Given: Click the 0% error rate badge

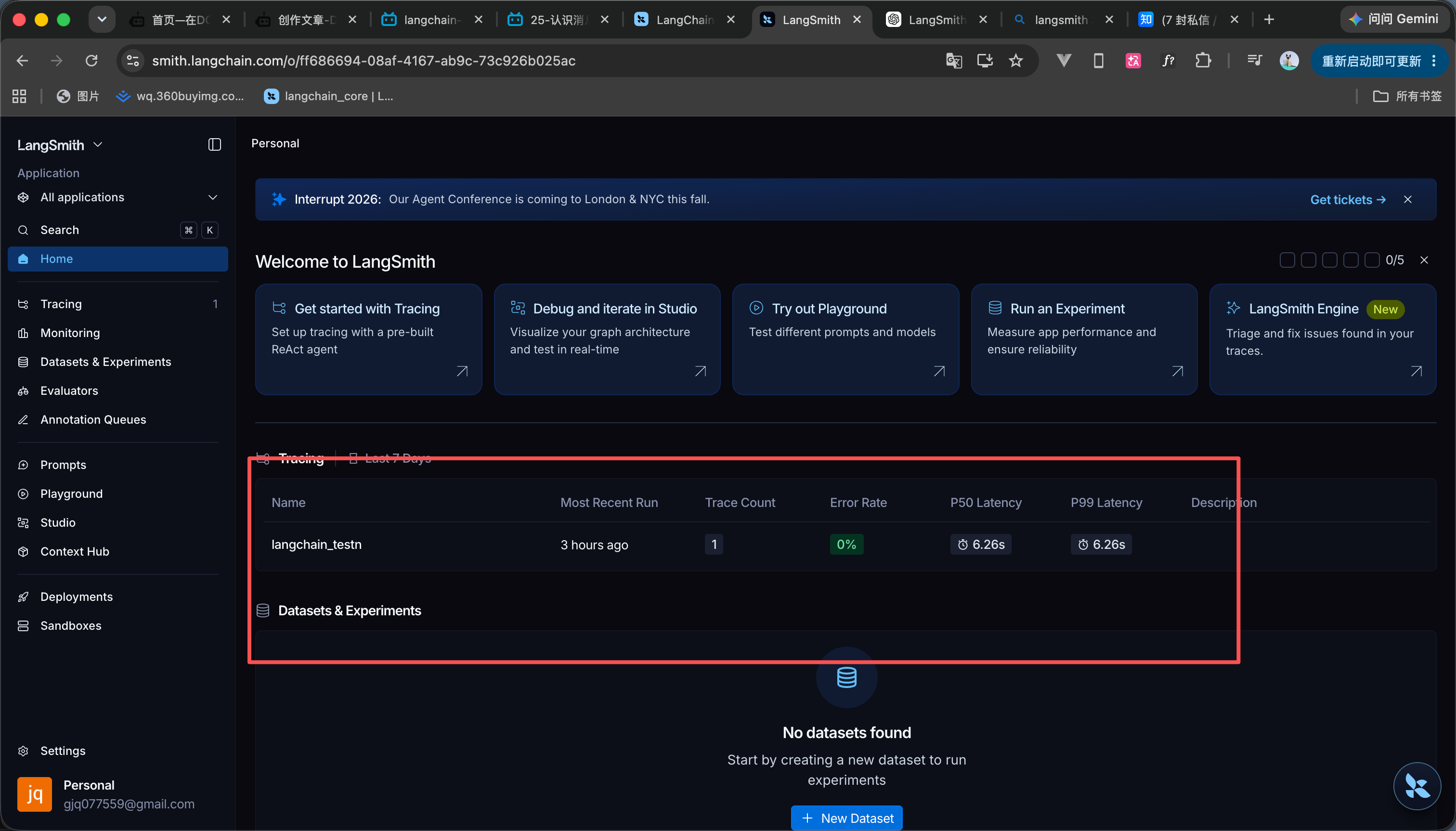Looking at the screenshot, I should click(x=846, y=545).
